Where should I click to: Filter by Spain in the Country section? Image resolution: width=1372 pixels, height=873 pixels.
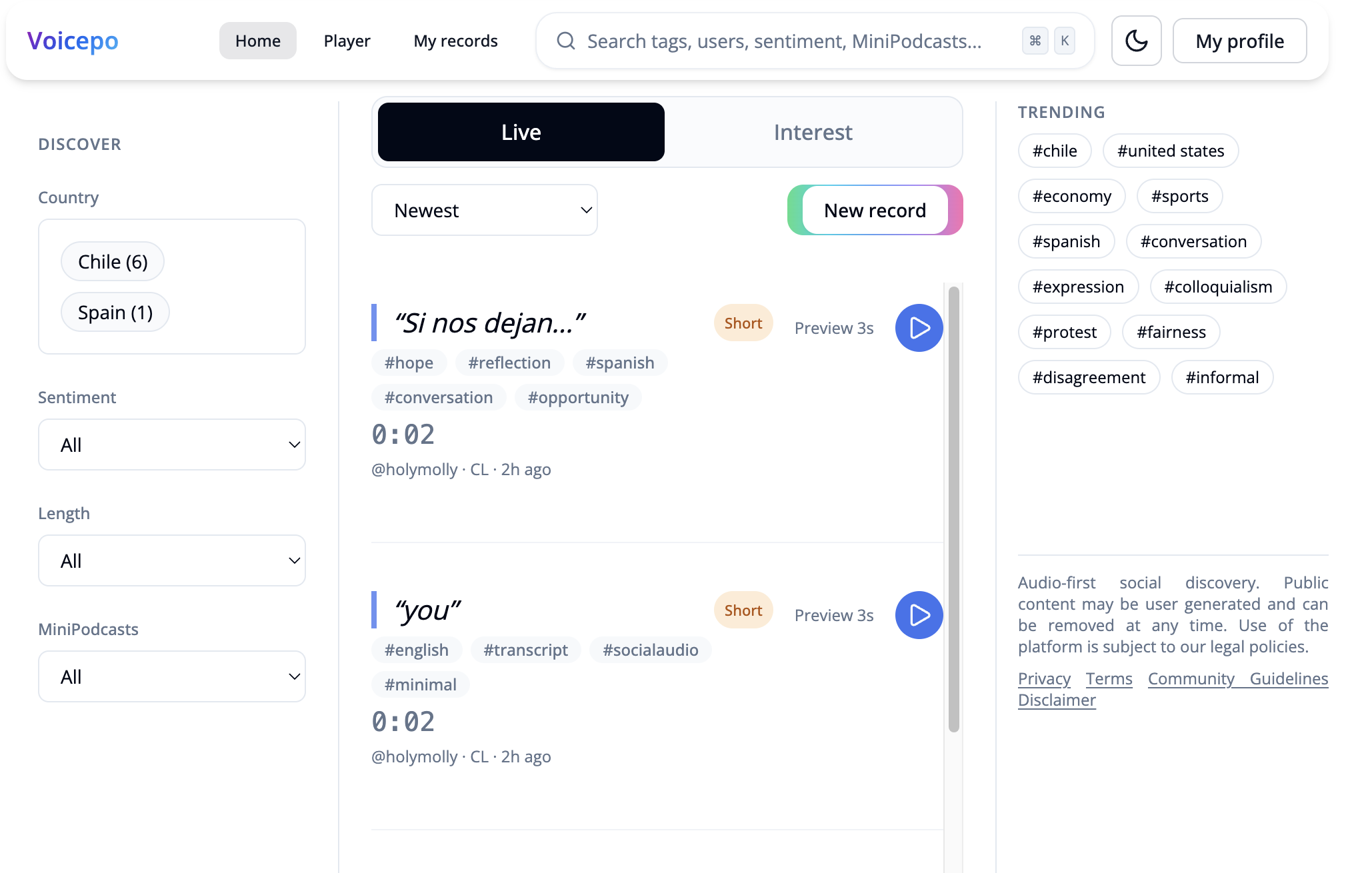point(115,311)
